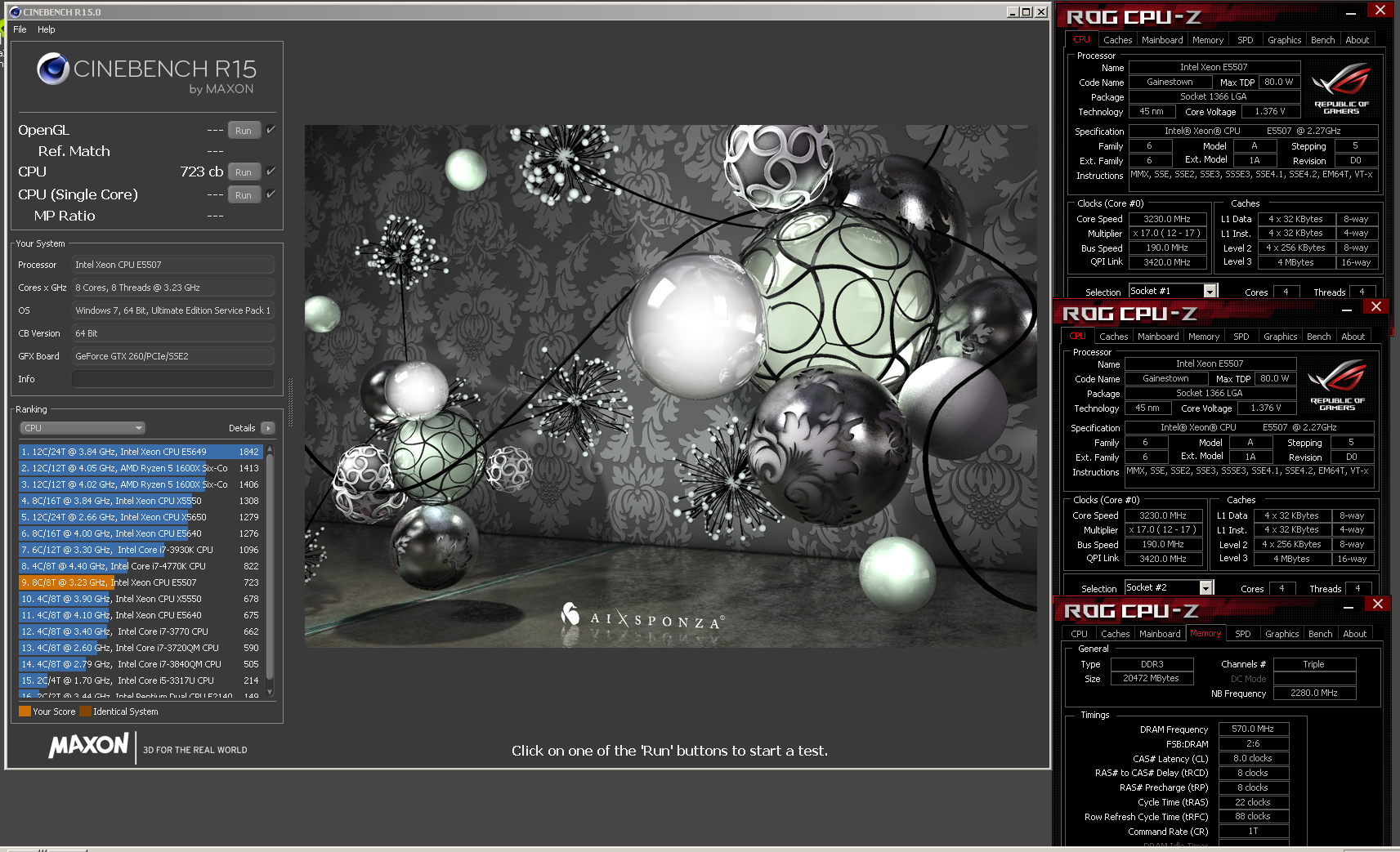Minimize the bottom CPU-Z window
Viewport: 1400px width, 852px height.
tap(1349, 606)
